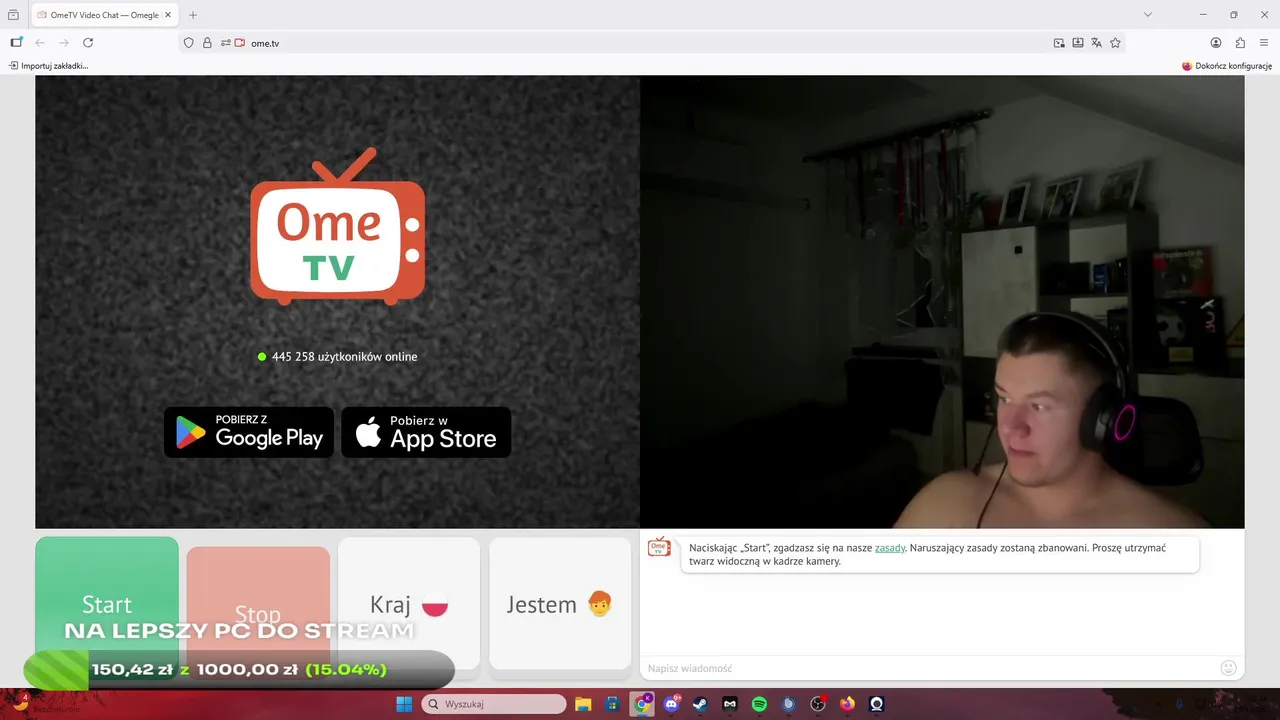Bookmark this page with star icon

point(1116,43)
